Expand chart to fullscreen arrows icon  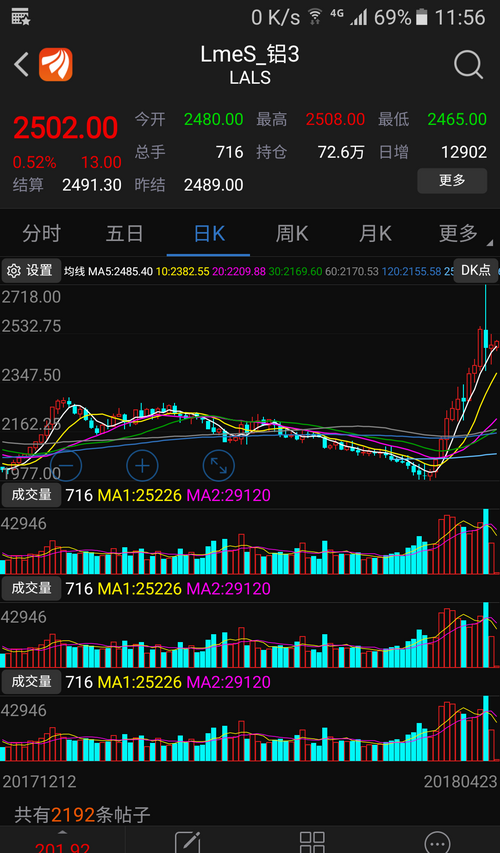219,466
